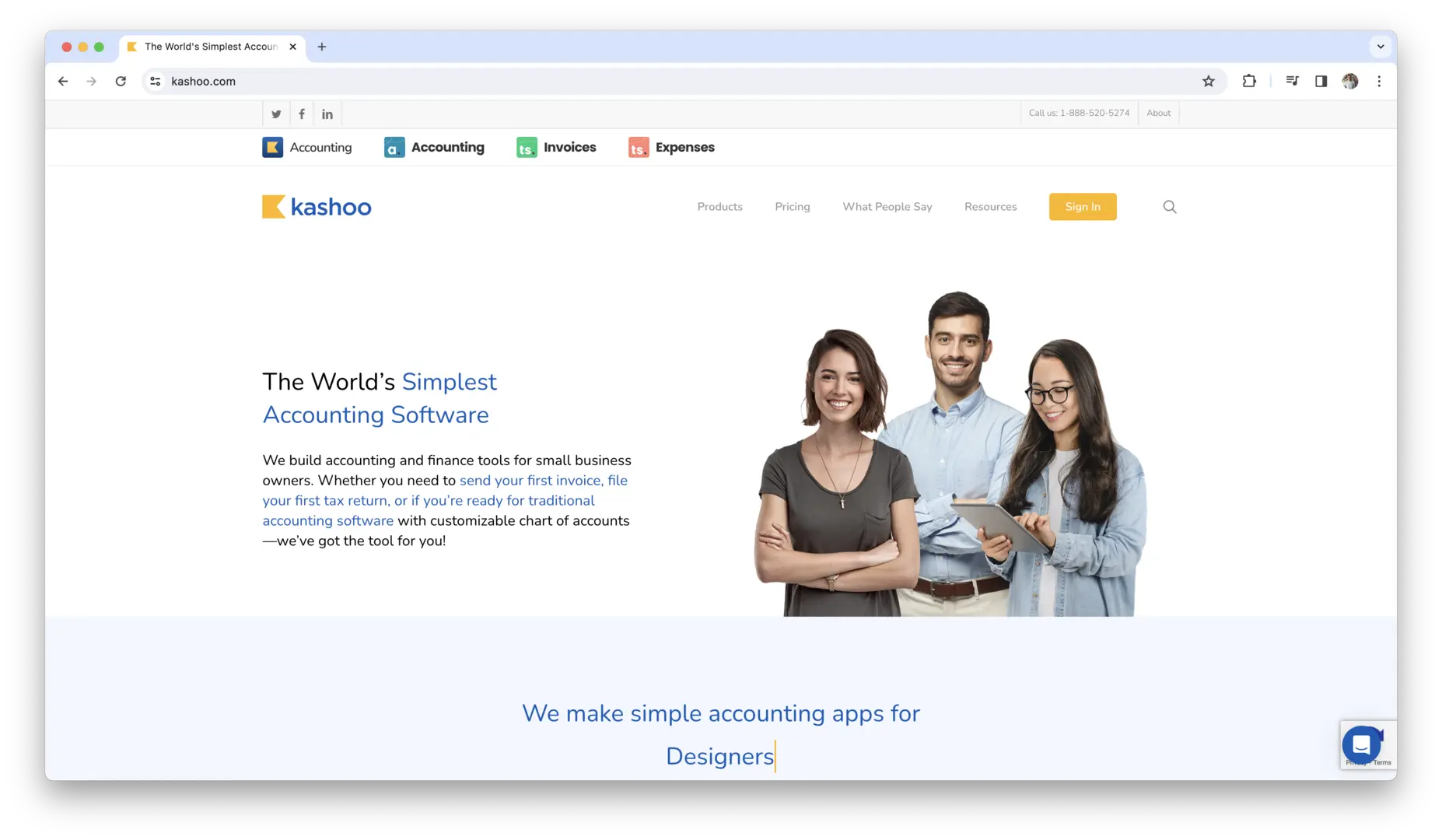
Task: Open the Invoices product link
Action: click(570, 147)
